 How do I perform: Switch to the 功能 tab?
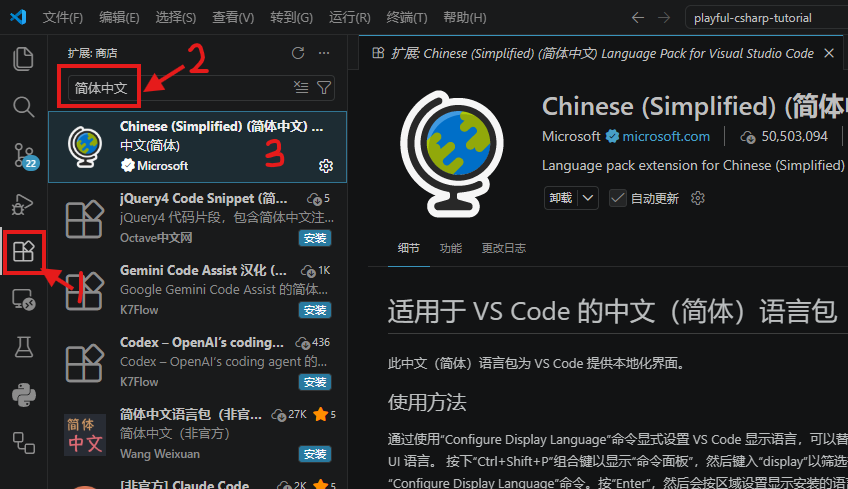pyautogui.click(x=450, y=248)
